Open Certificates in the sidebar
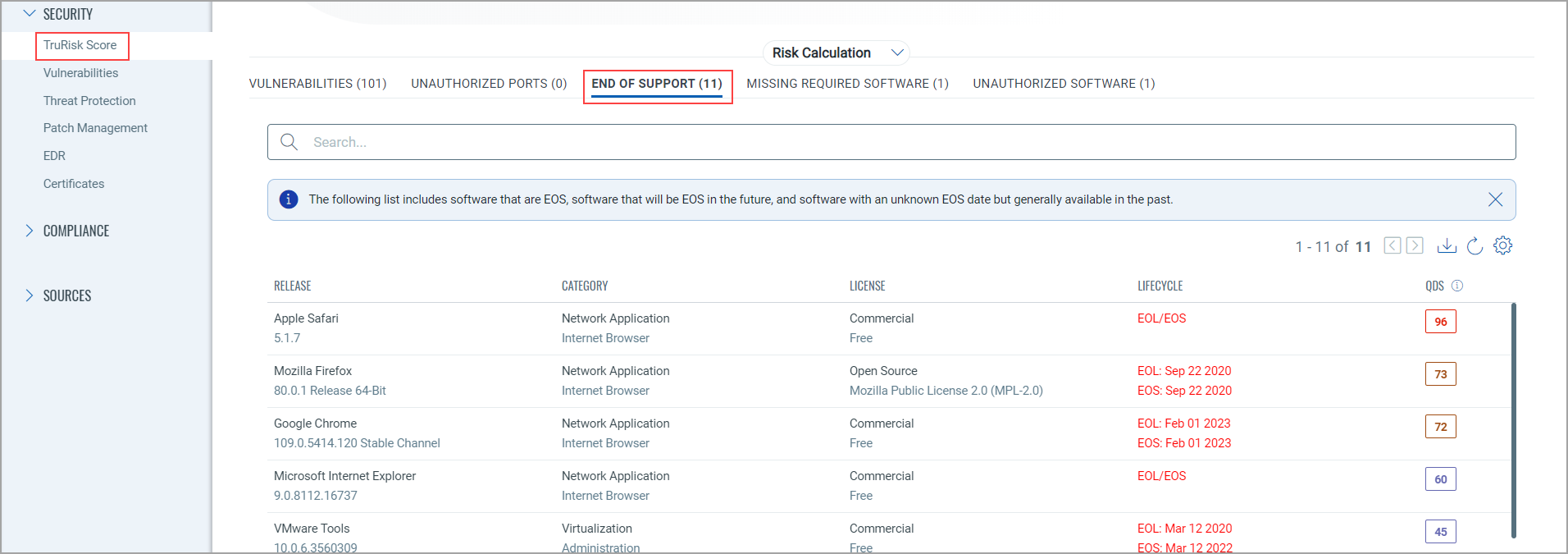 74,184
